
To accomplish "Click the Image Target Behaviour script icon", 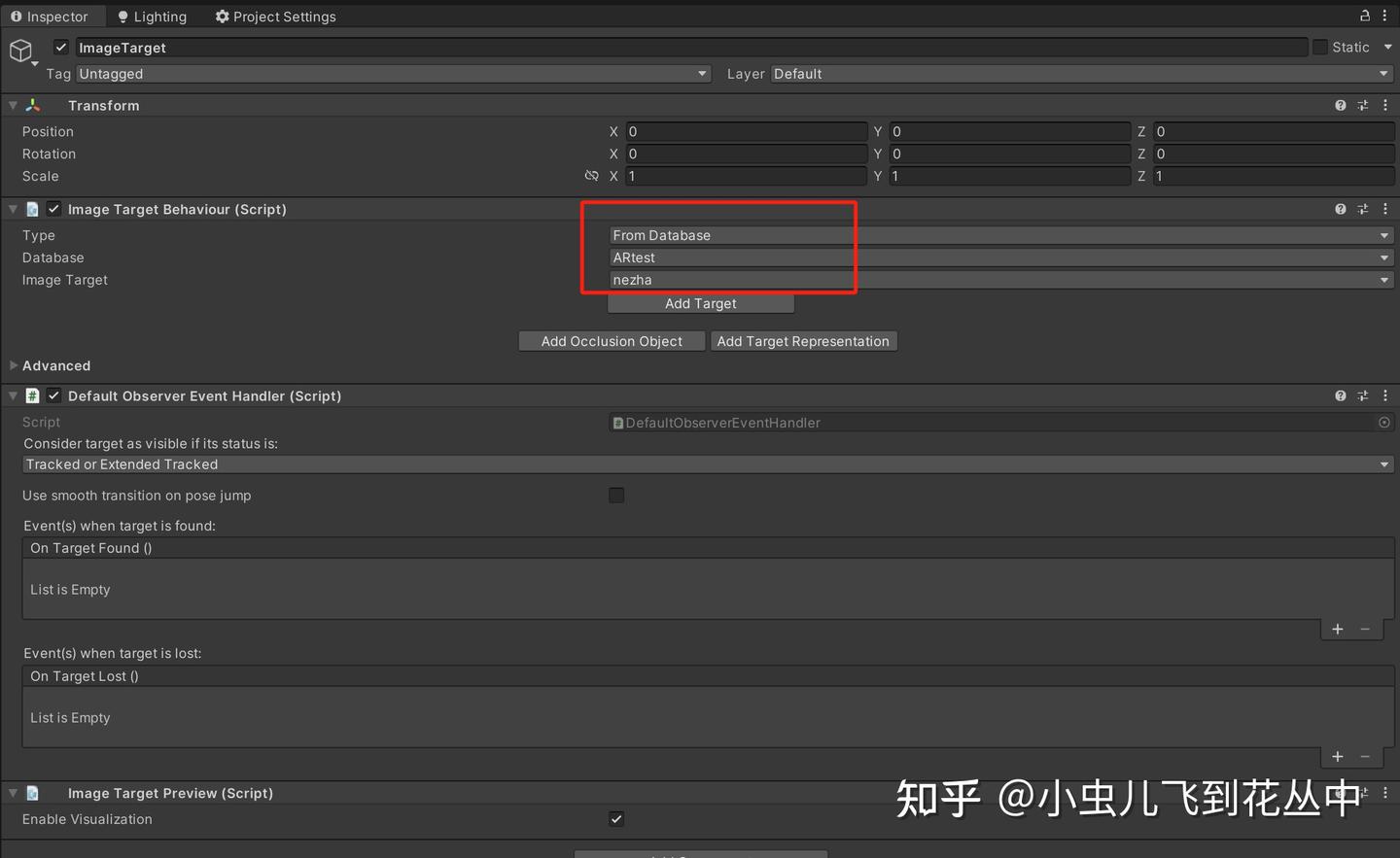I will (x=32, y=209).
